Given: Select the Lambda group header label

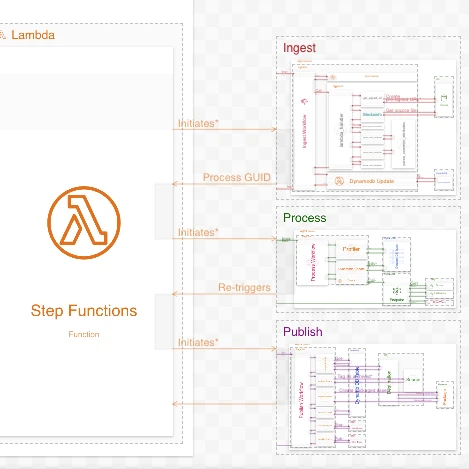Looking at the screenshot, I should tap(33, 35).
